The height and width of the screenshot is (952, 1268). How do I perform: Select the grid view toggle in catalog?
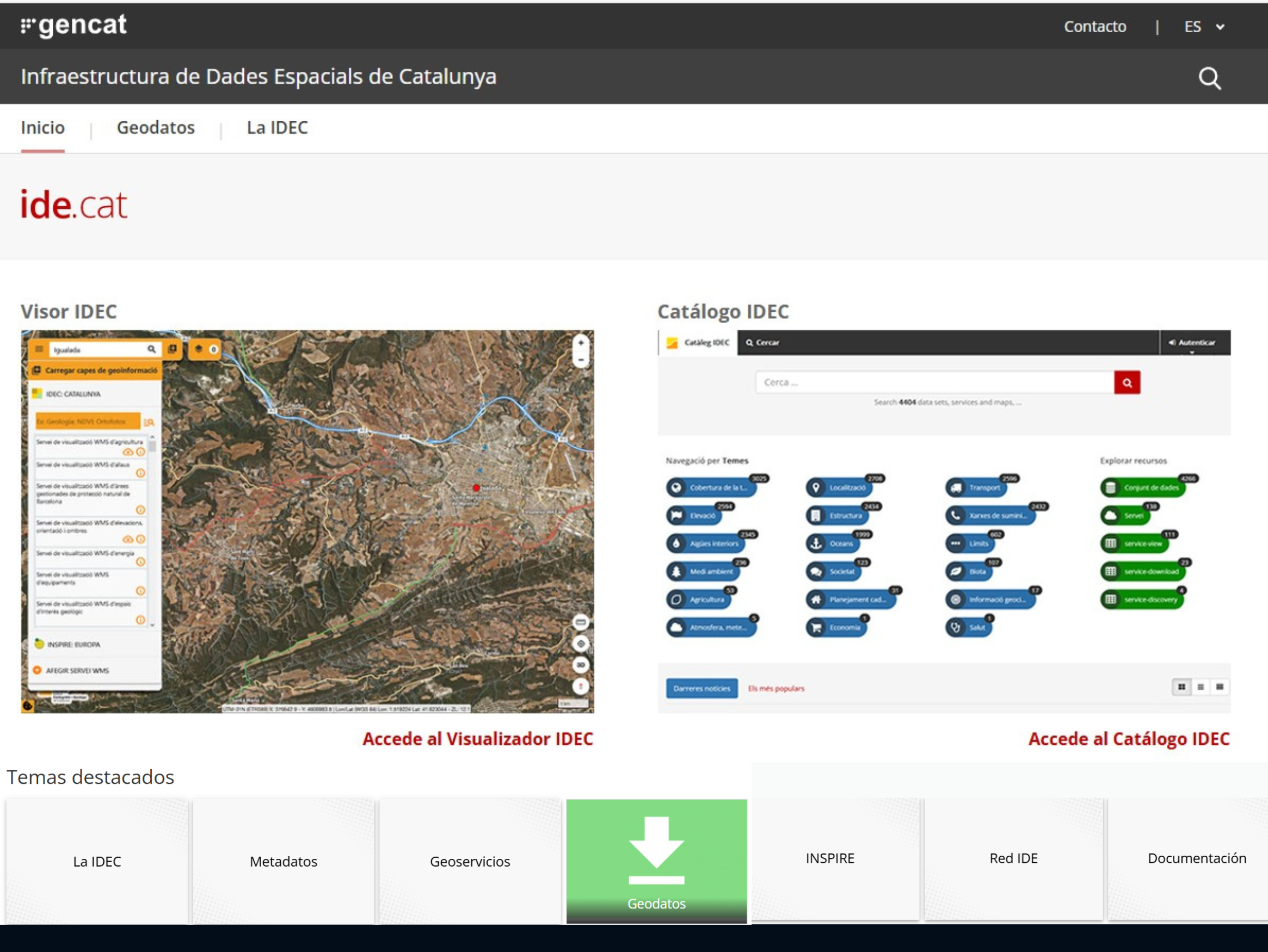coord(1181,687)
